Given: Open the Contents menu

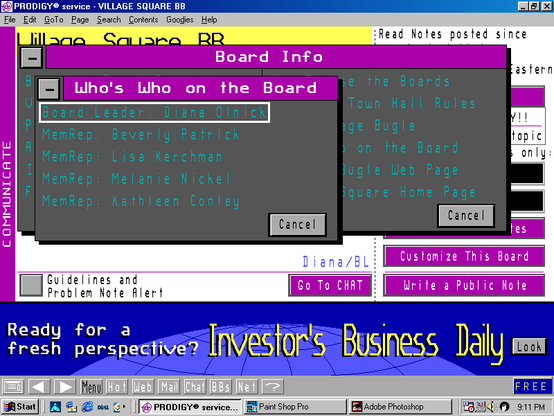Looking at the screenshot, I should (x=143, y=20).
